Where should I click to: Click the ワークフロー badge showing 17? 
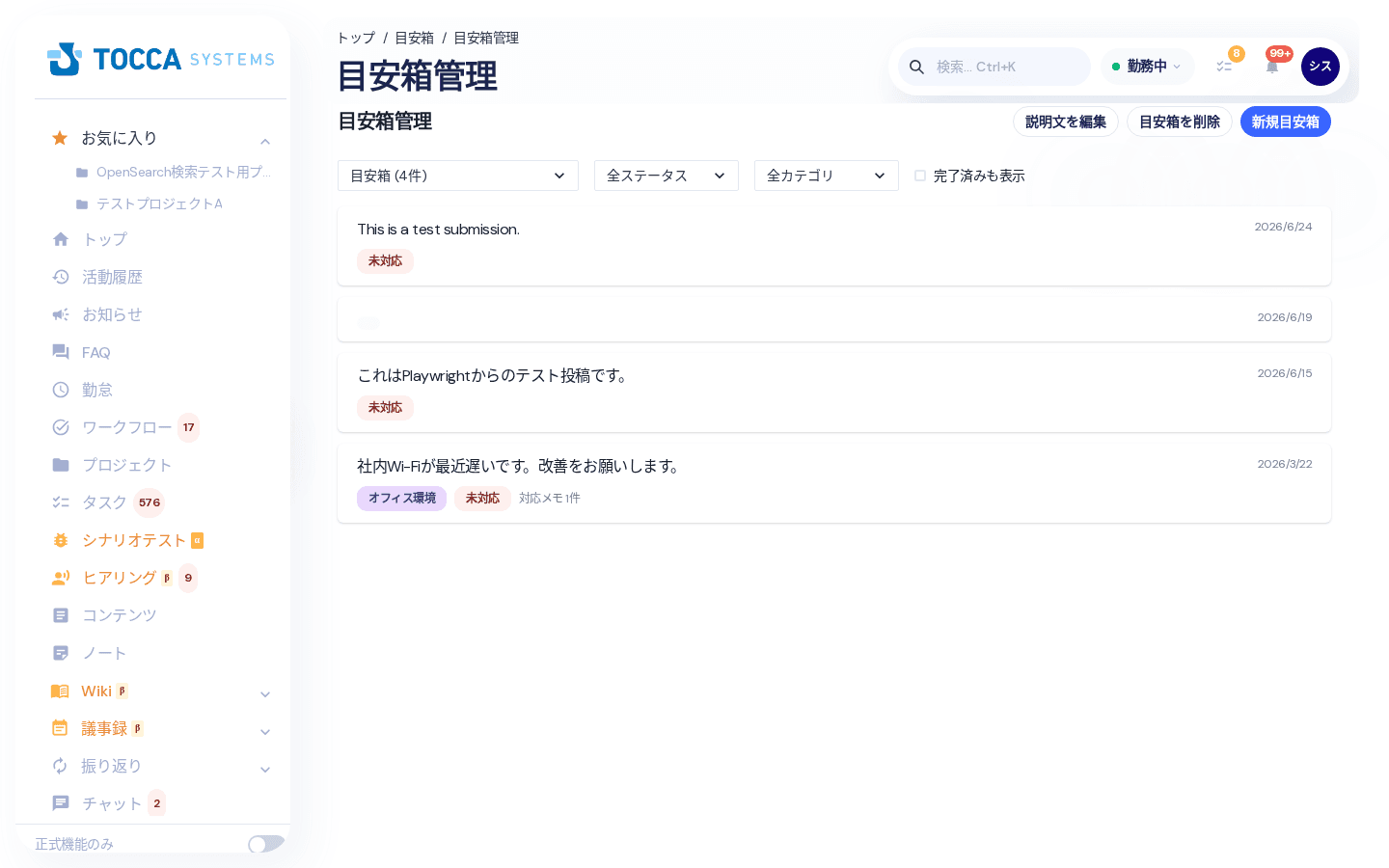pos(189,427)
